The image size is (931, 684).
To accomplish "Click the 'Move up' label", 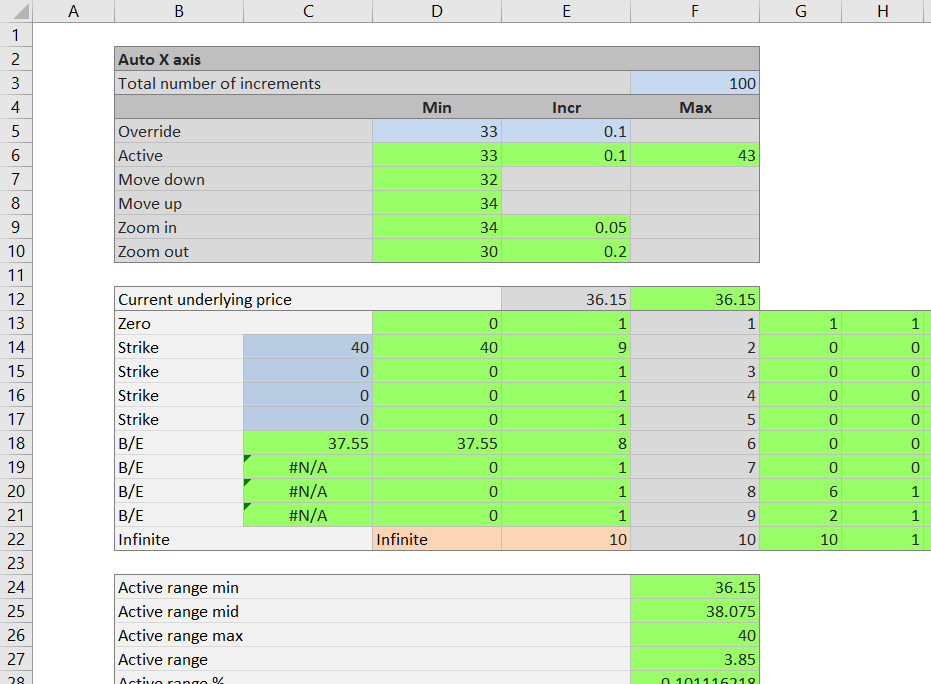I will (150, 204).
